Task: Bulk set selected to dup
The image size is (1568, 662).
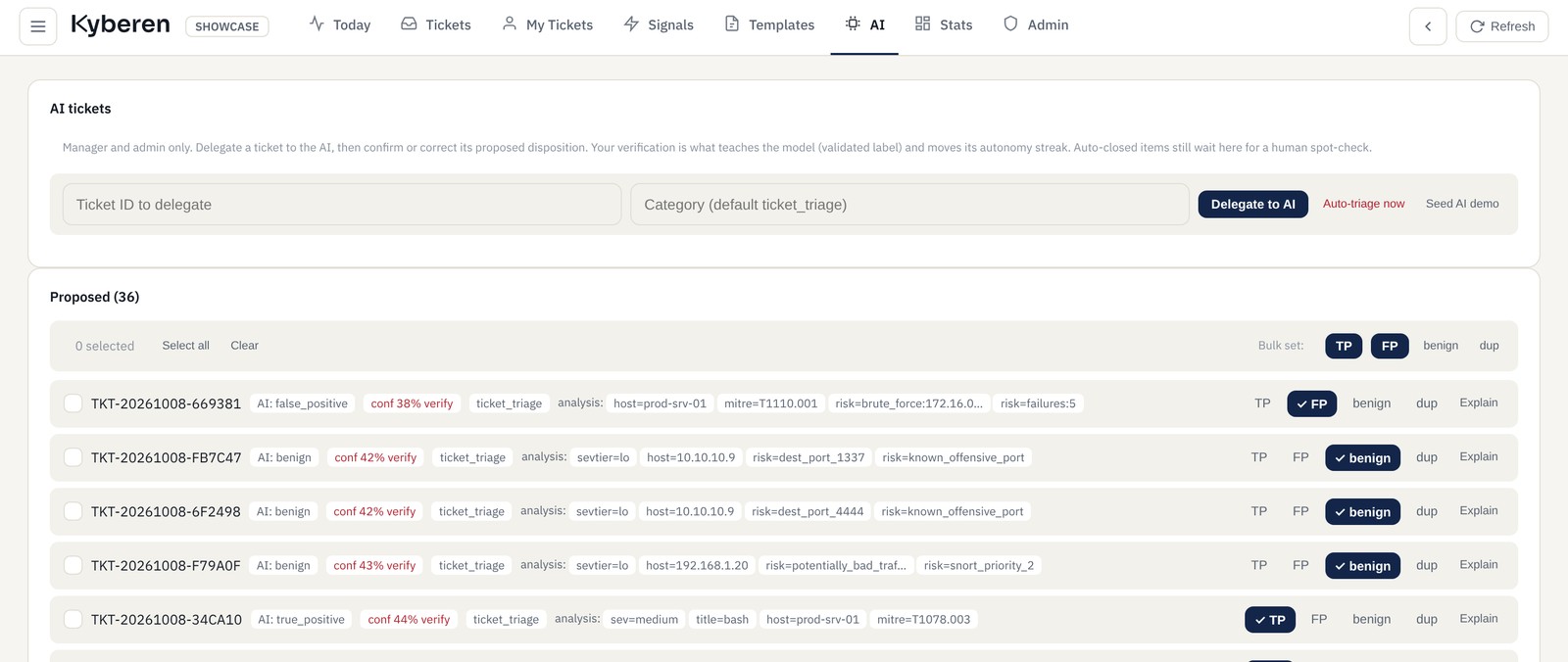Action: point(1489,346)
